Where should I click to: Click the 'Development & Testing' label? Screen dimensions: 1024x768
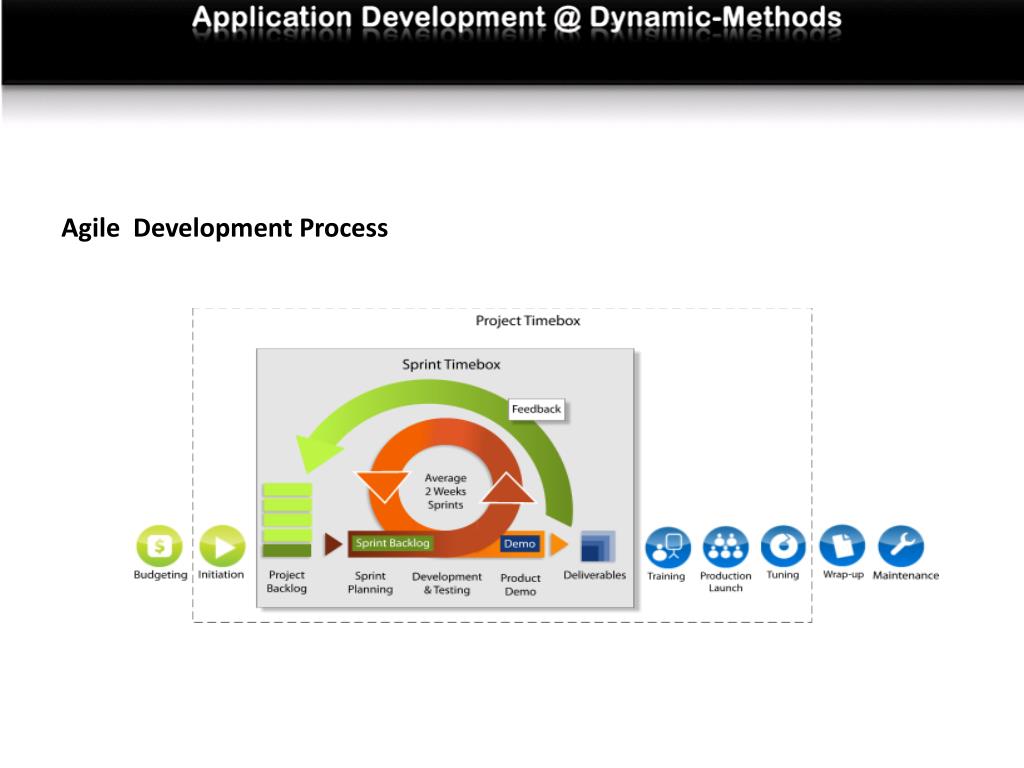[447, 583]
